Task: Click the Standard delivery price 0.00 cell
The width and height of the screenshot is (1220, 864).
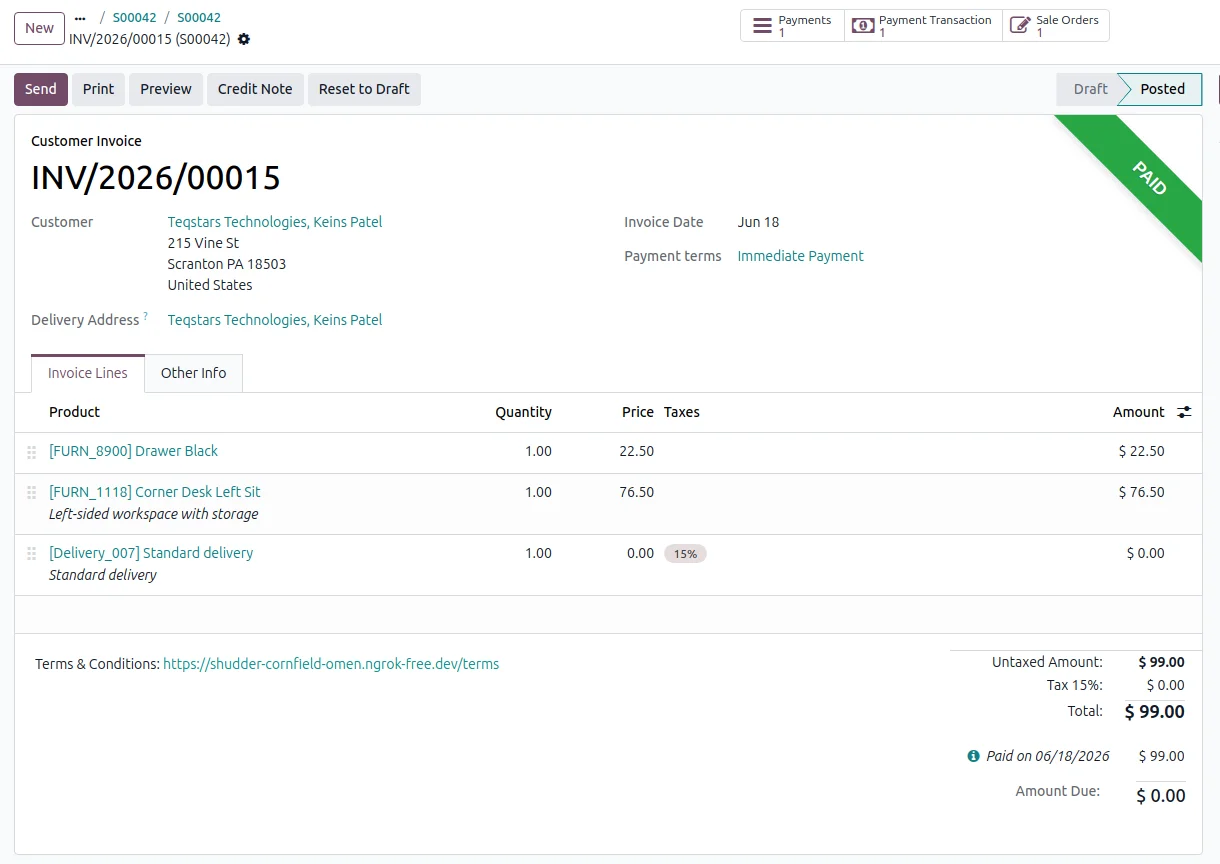Action: click(640, 553)
